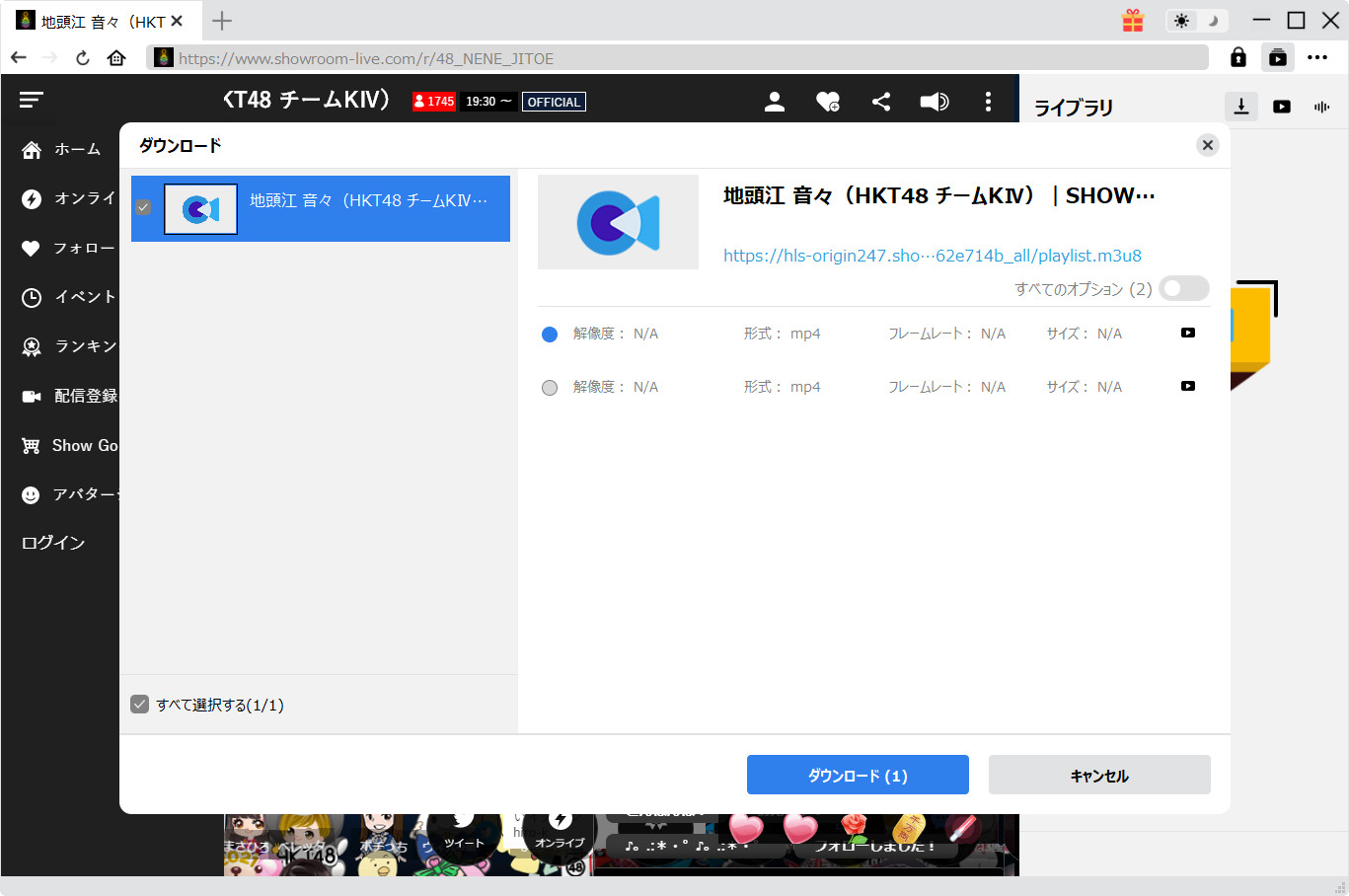Viewport: 1349px width, 896px height.
Task: Click the キャンセル button
Action: (x=1099, y=775)
